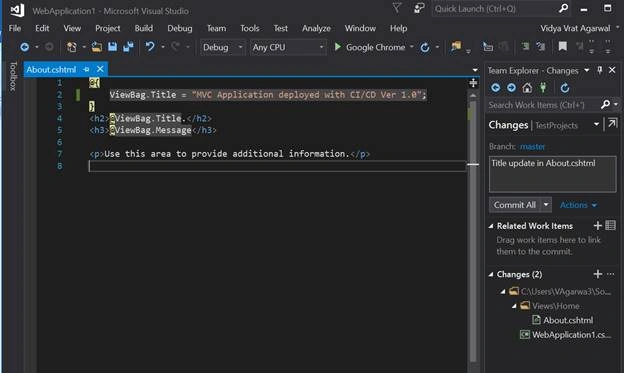This screenshot has height=373, width=624.
Task: Click the New Project toolbar icon
Action: (x=72, y=47)
